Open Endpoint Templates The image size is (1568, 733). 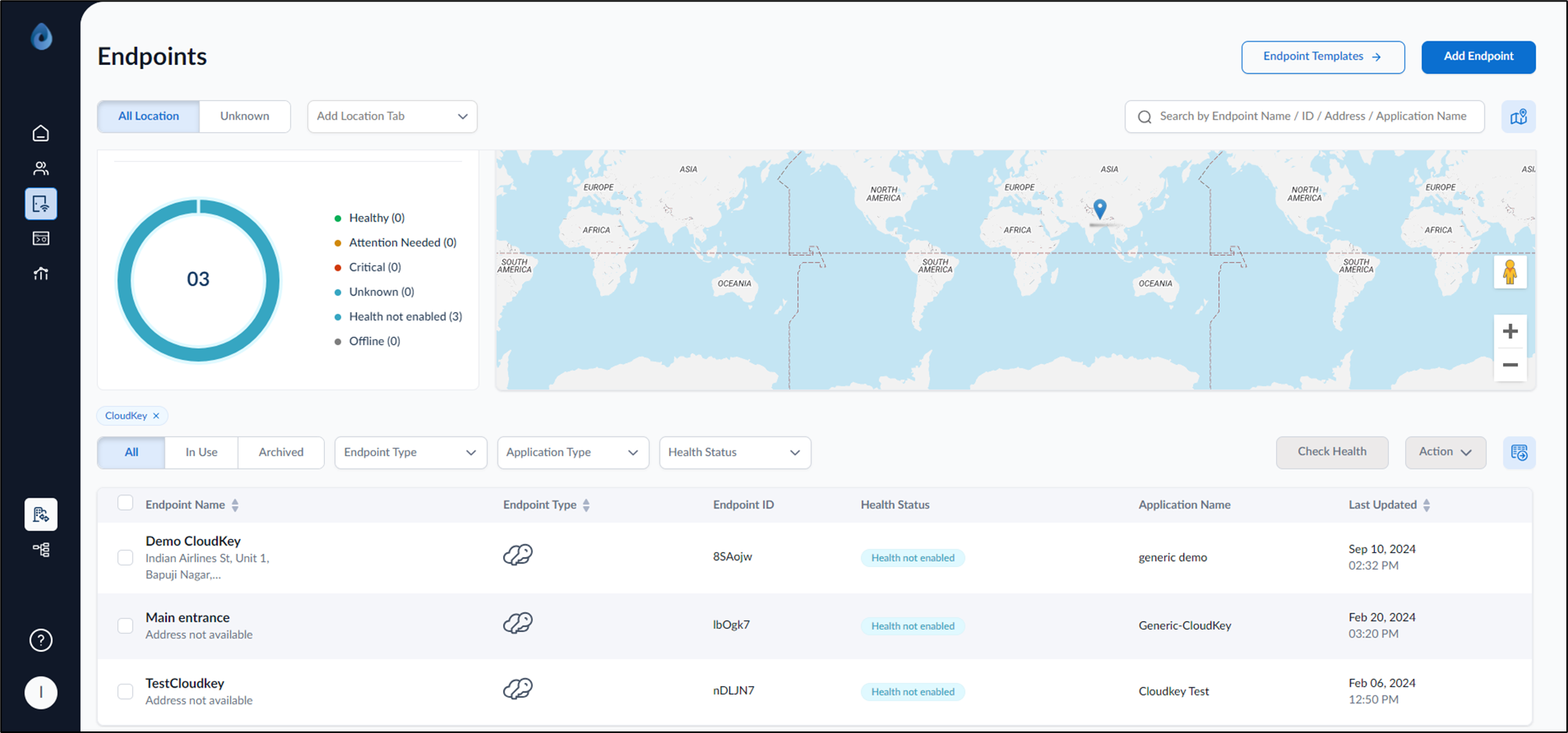[x=1322, y=57]
